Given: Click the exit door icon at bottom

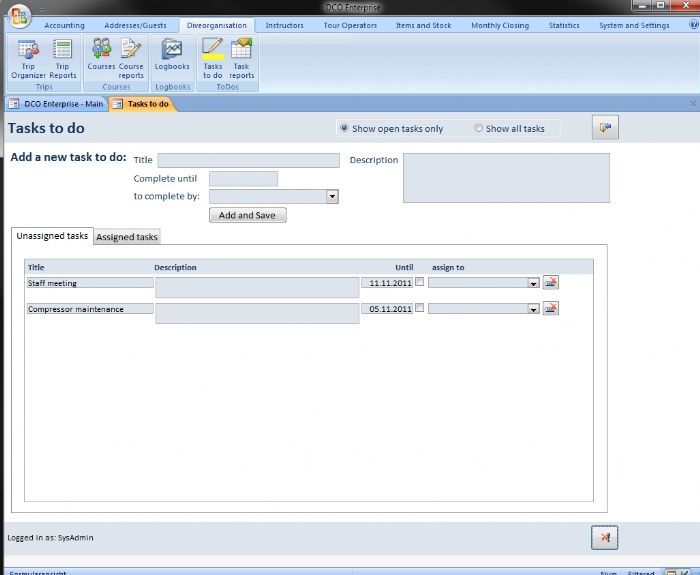Looking at the screenshot, I should point(604,538).
